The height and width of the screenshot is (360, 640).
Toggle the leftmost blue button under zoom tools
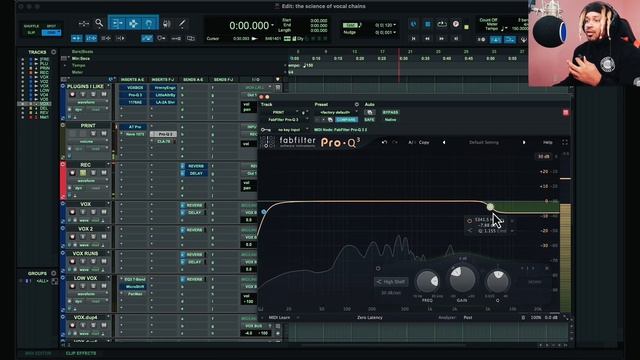point(76,38)
